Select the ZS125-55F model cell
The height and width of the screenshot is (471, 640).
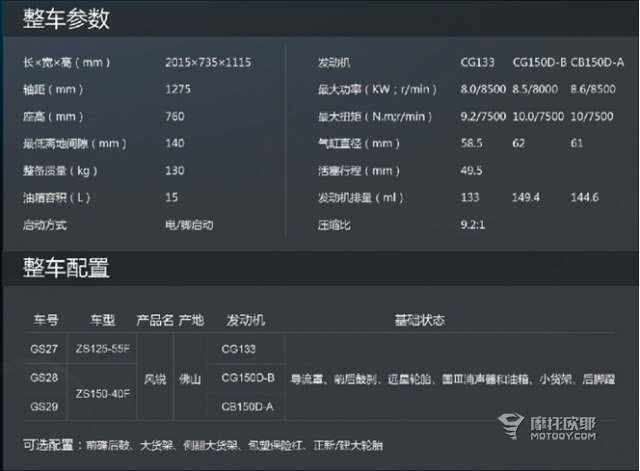(103, 349)
